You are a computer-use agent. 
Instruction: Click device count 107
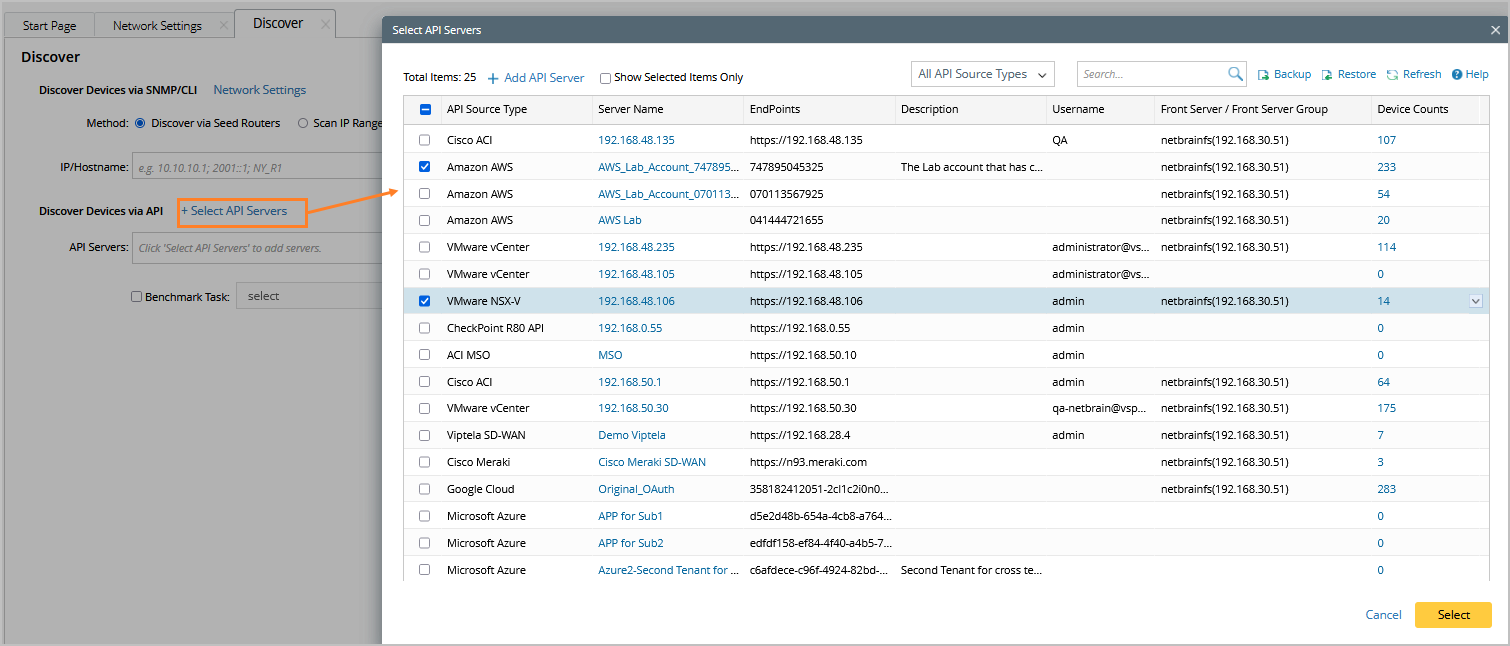click(1386, 140)
